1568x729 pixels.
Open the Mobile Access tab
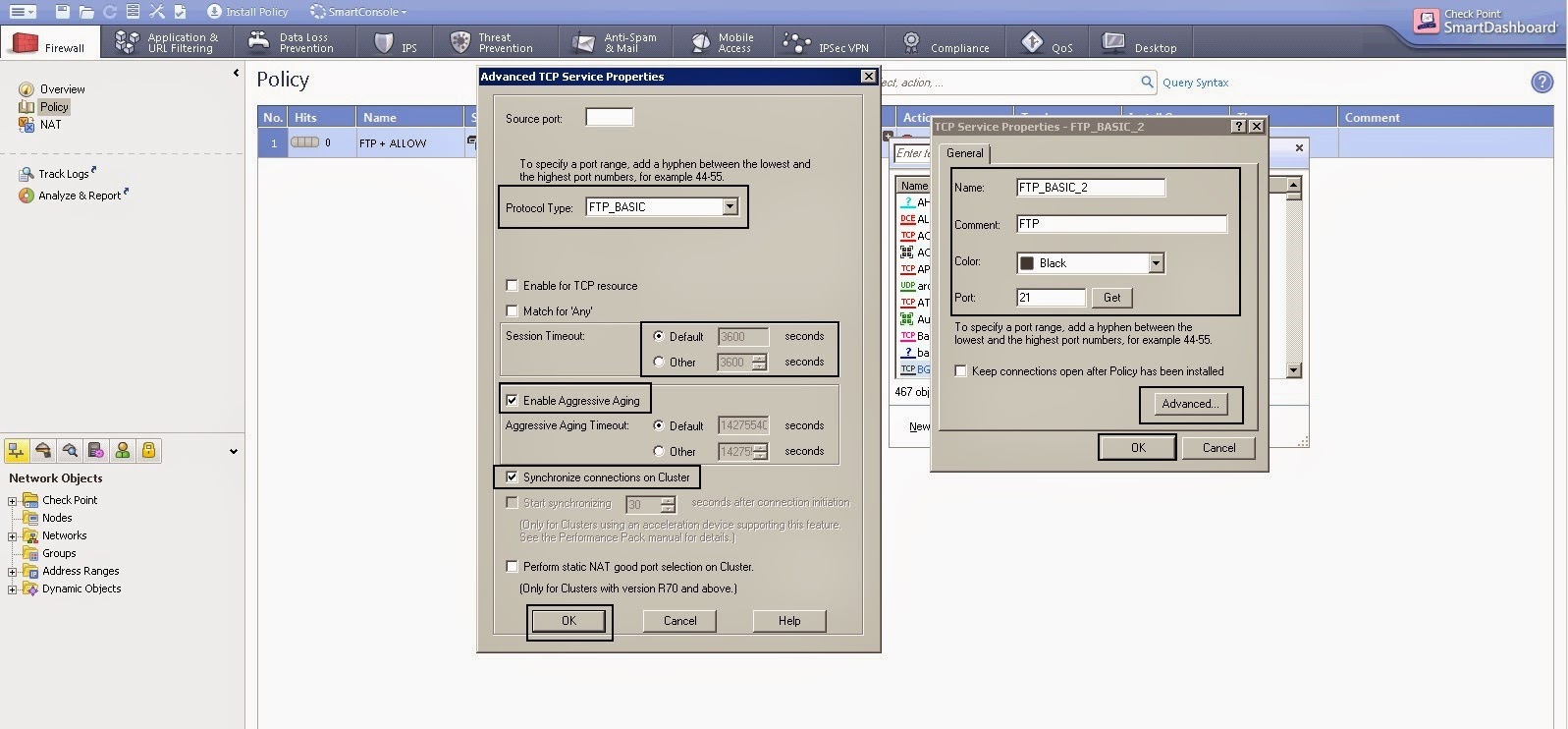coord(723,42)
